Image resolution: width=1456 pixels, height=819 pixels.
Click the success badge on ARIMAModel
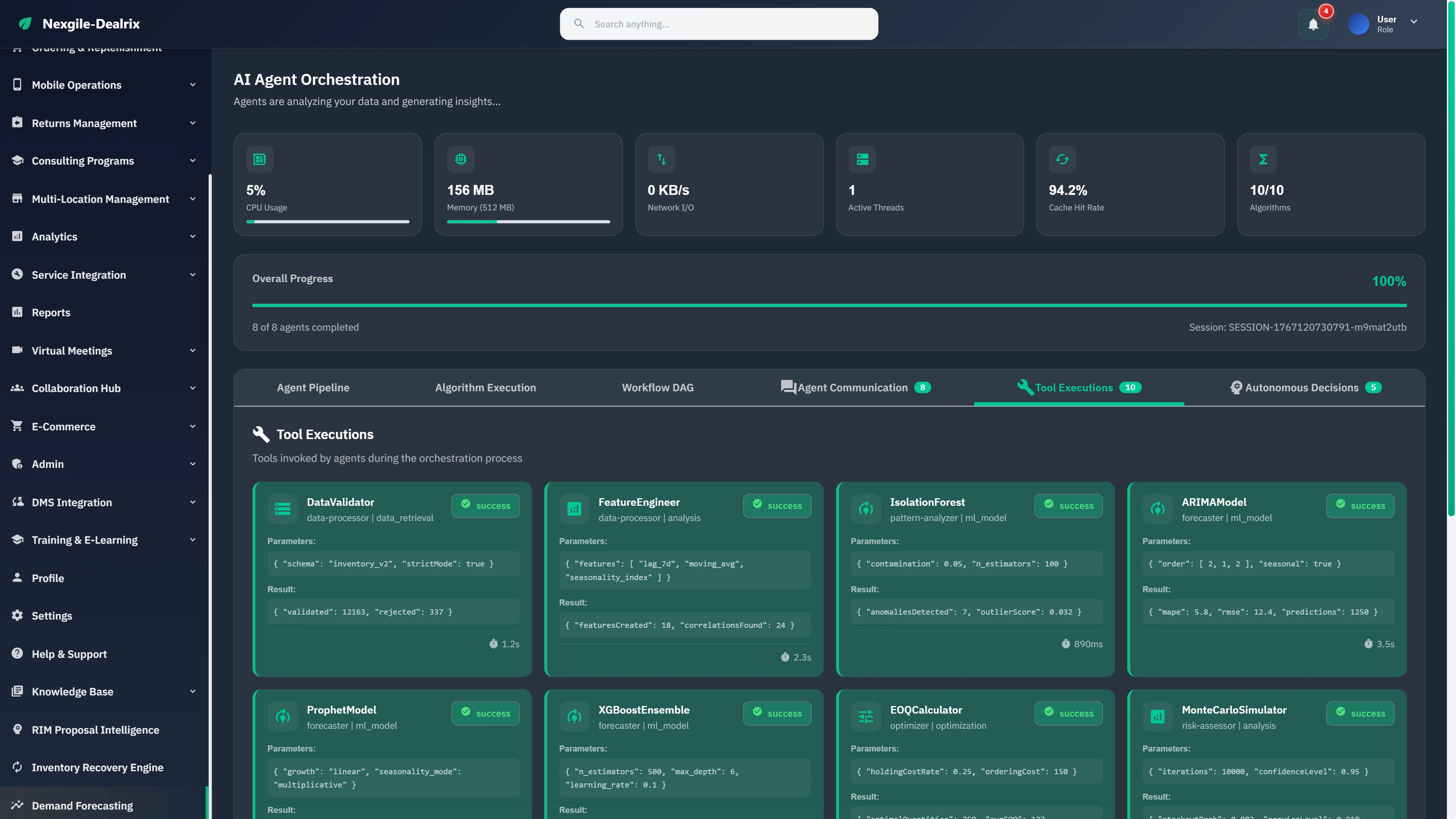point(1360,506)
